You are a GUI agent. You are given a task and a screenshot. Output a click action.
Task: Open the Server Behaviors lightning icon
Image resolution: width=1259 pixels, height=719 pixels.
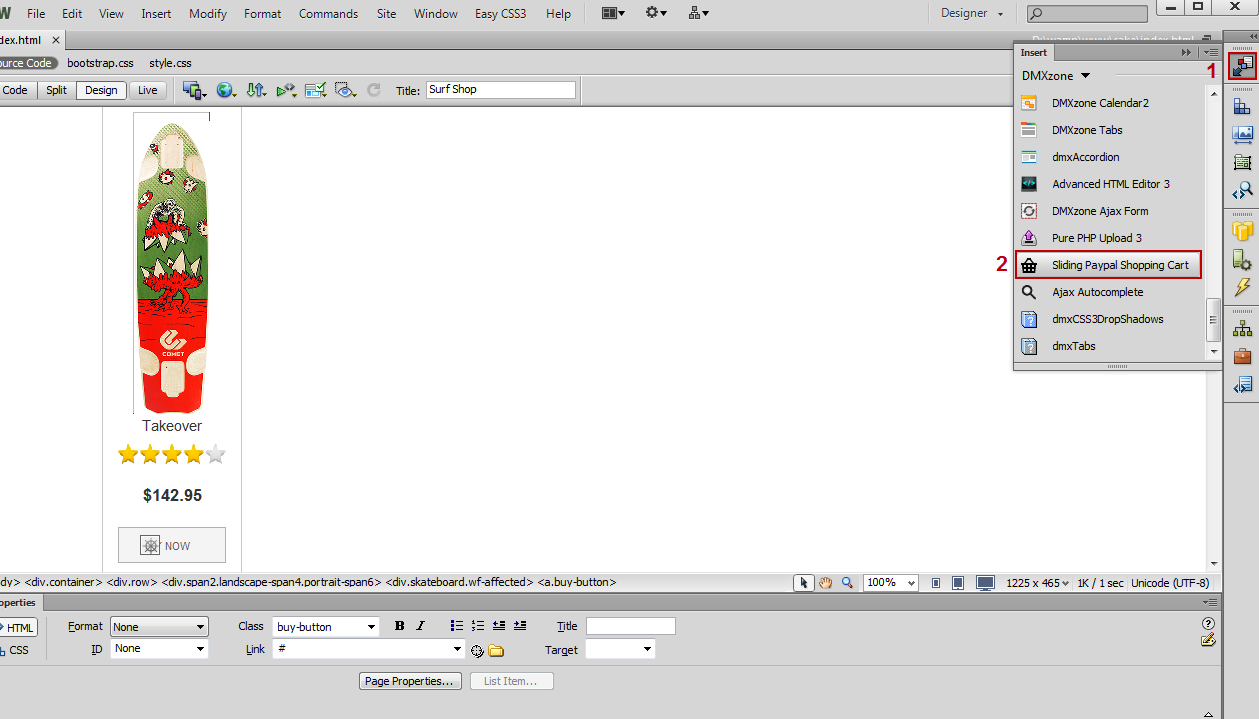[1242, 287]
